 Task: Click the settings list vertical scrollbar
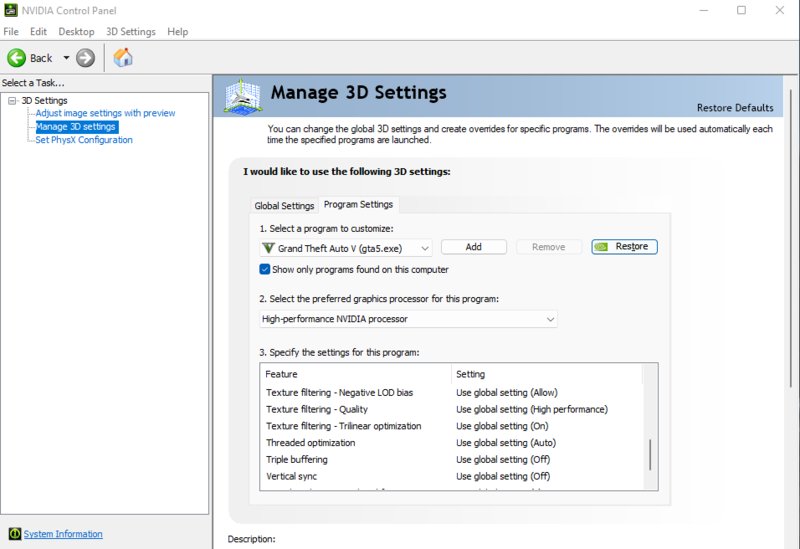[x=650, y=427]
